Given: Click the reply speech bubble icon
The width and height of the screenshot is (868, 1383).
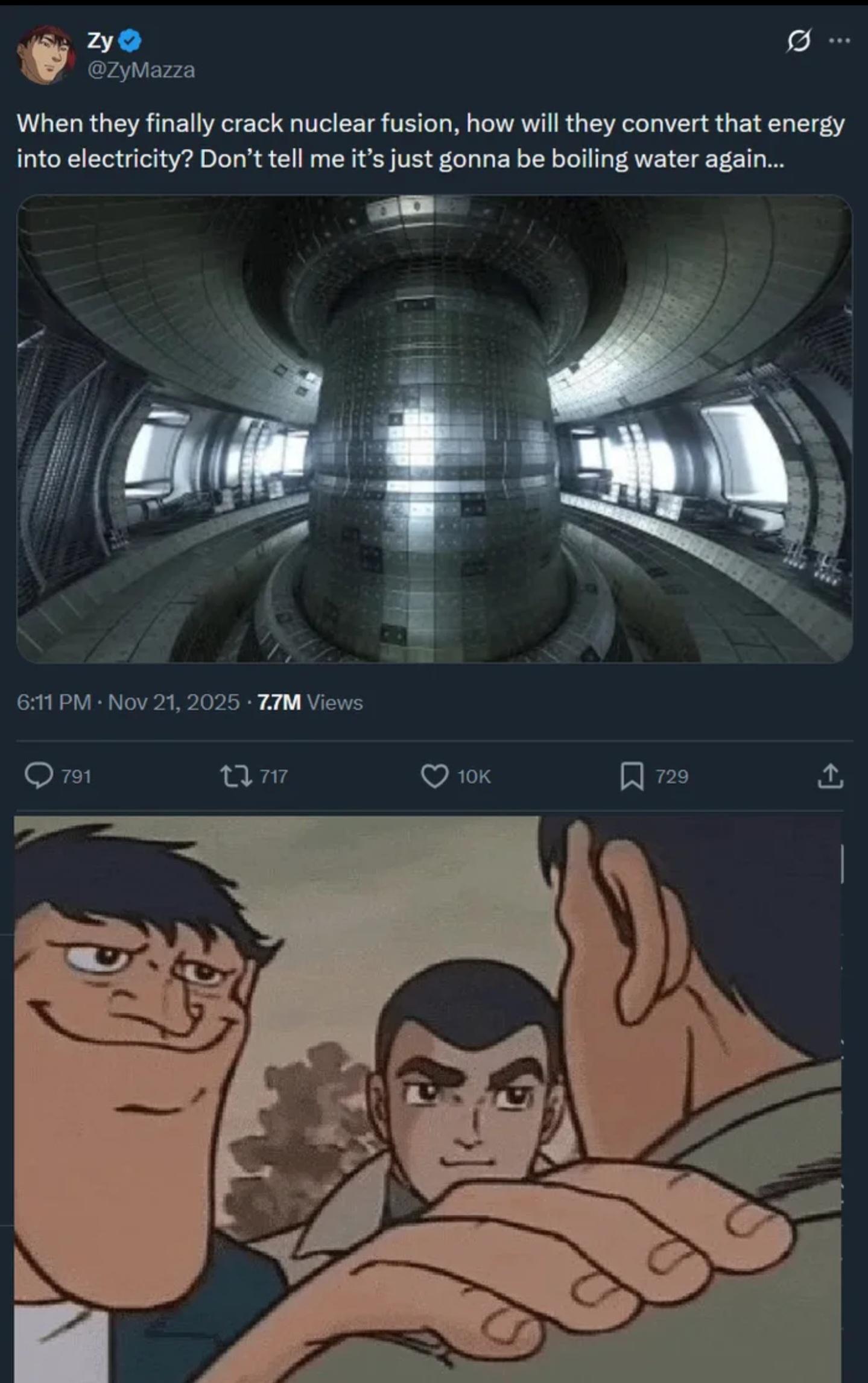Looking at the screenshot, I should coord(39,776).
